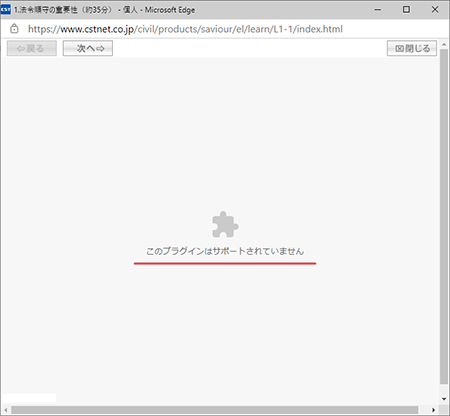Click the URL address field
Viewport: 450px width, 416px height.
(185, 29)
